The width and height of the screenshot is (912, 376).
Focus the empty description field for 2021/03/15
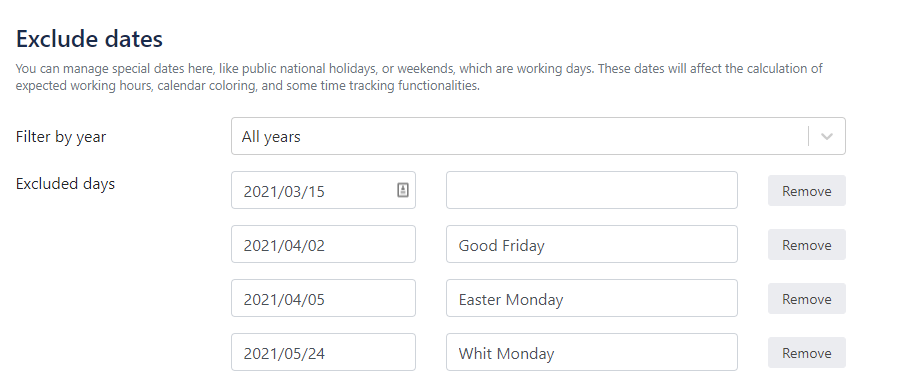pos(592,190)
